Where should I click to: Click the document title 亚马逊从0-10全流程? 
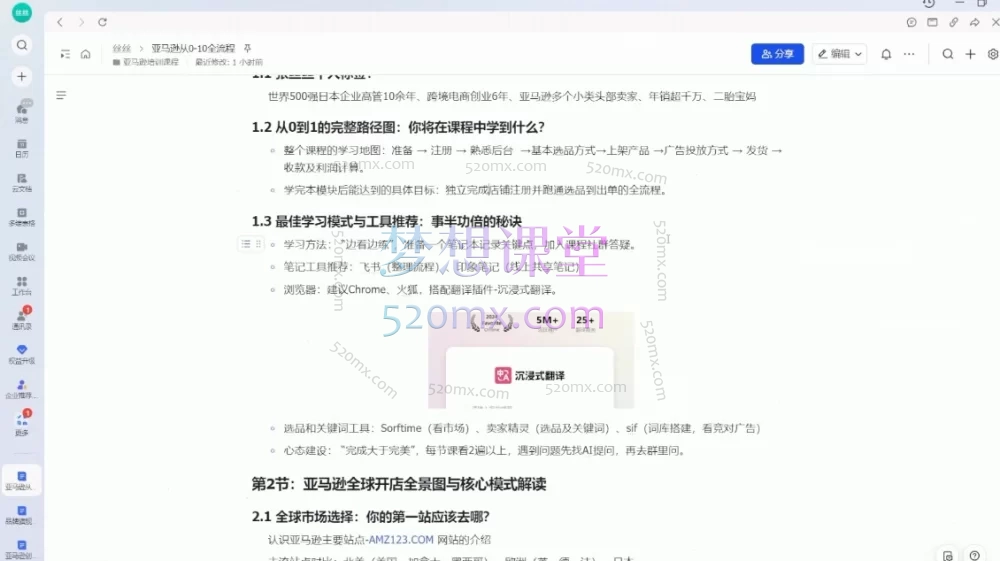(x=193, y=48)
